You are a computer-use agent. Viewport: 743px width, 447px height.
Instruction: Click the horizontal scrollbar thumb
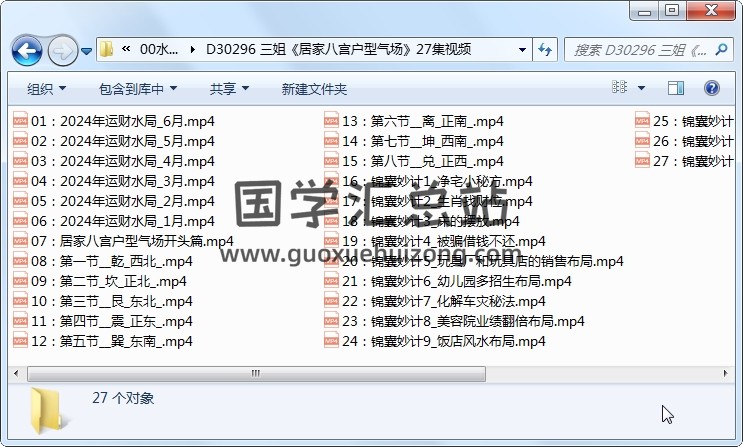(256, 374)
